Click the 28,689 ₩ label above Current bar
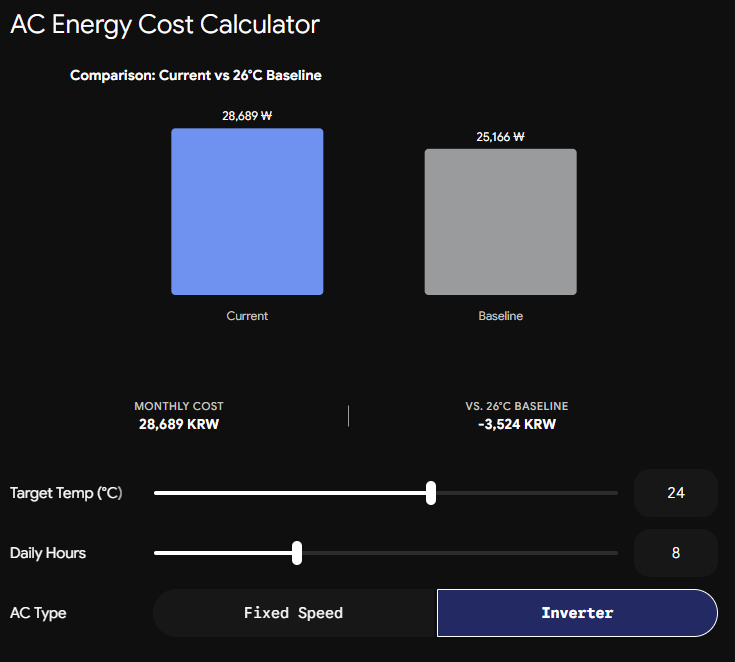This screenshot has height=662, width=735. (x=247, y=116)
